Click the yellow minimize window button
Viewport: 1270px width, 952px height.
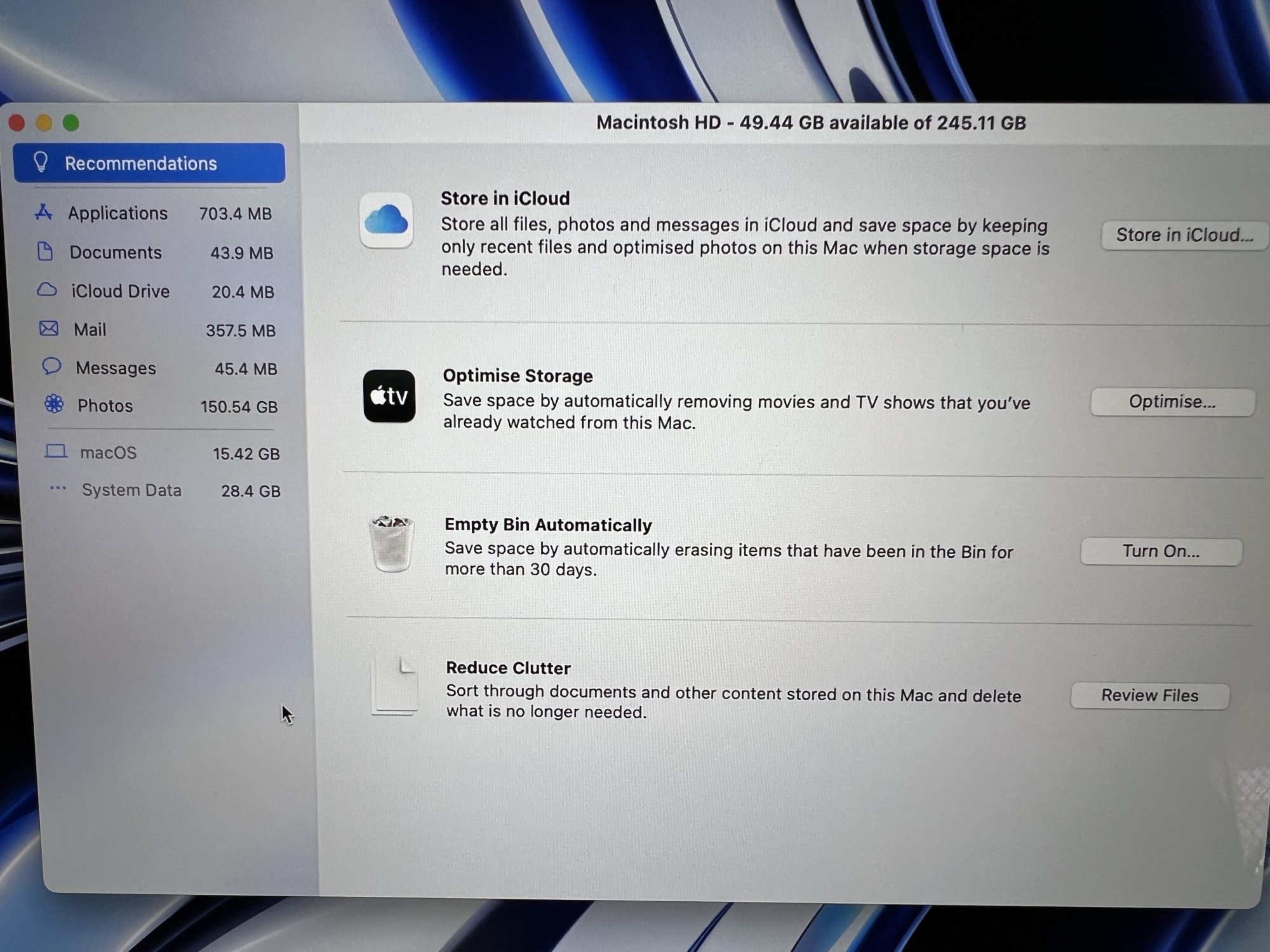point(44,122)
